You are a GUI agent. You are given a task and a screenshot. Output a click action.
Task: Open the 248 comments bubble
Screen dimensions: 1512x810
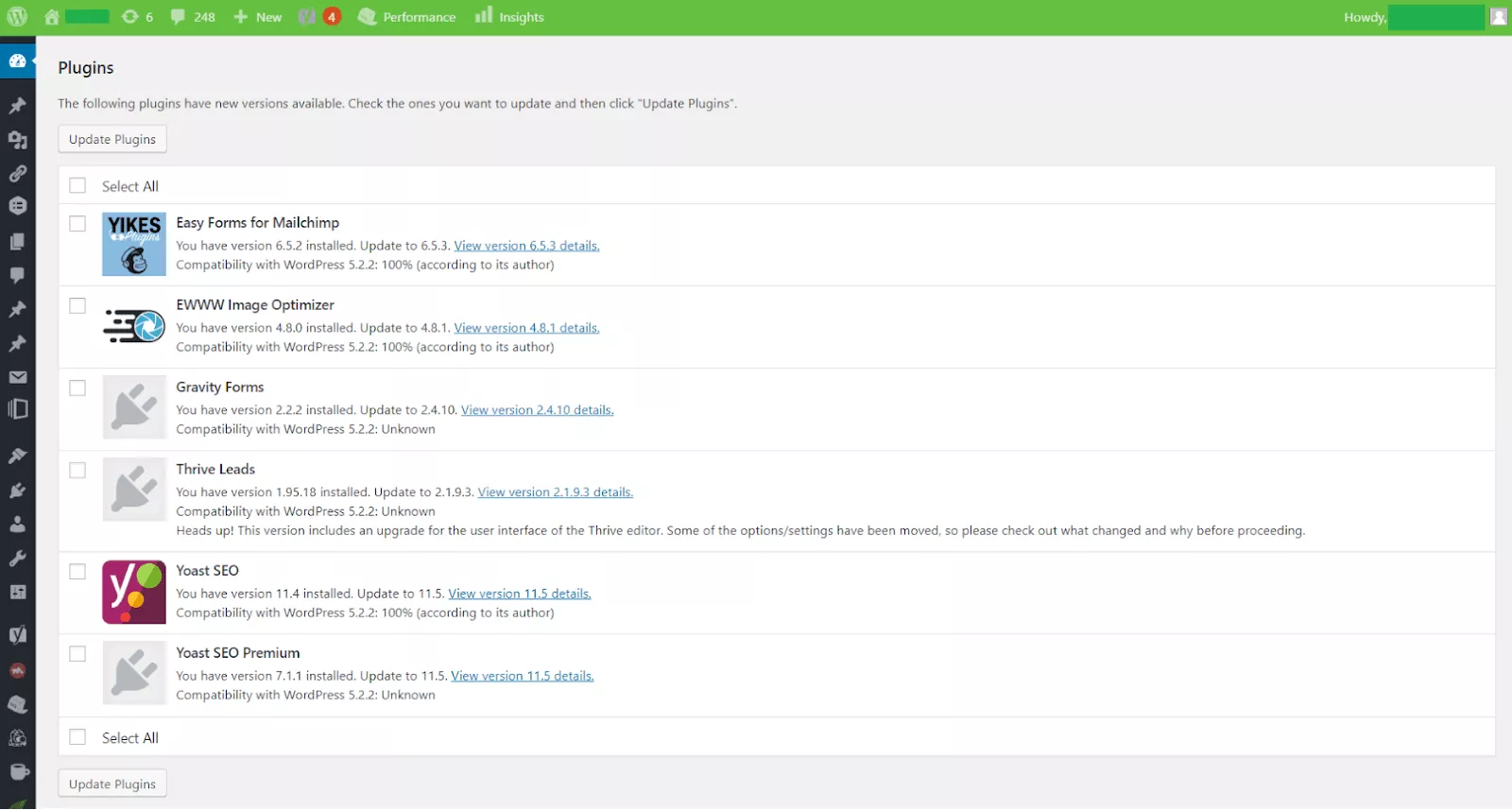coord(193,17)
